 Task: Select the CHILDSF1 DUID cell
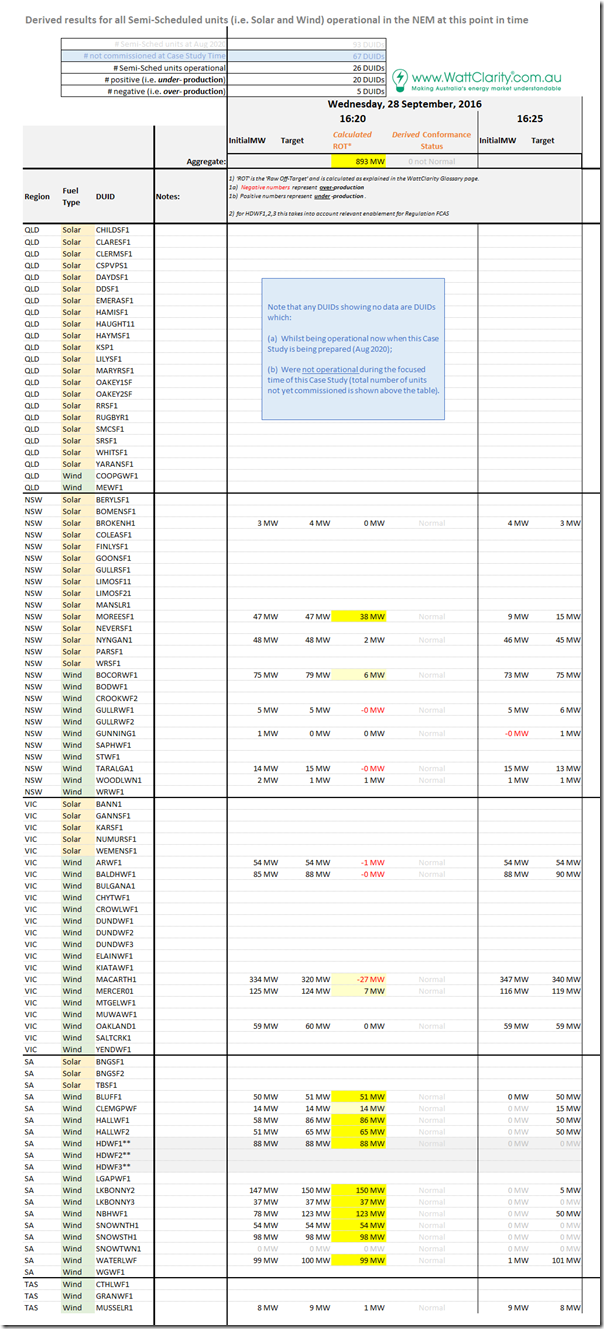pos(113,230)
